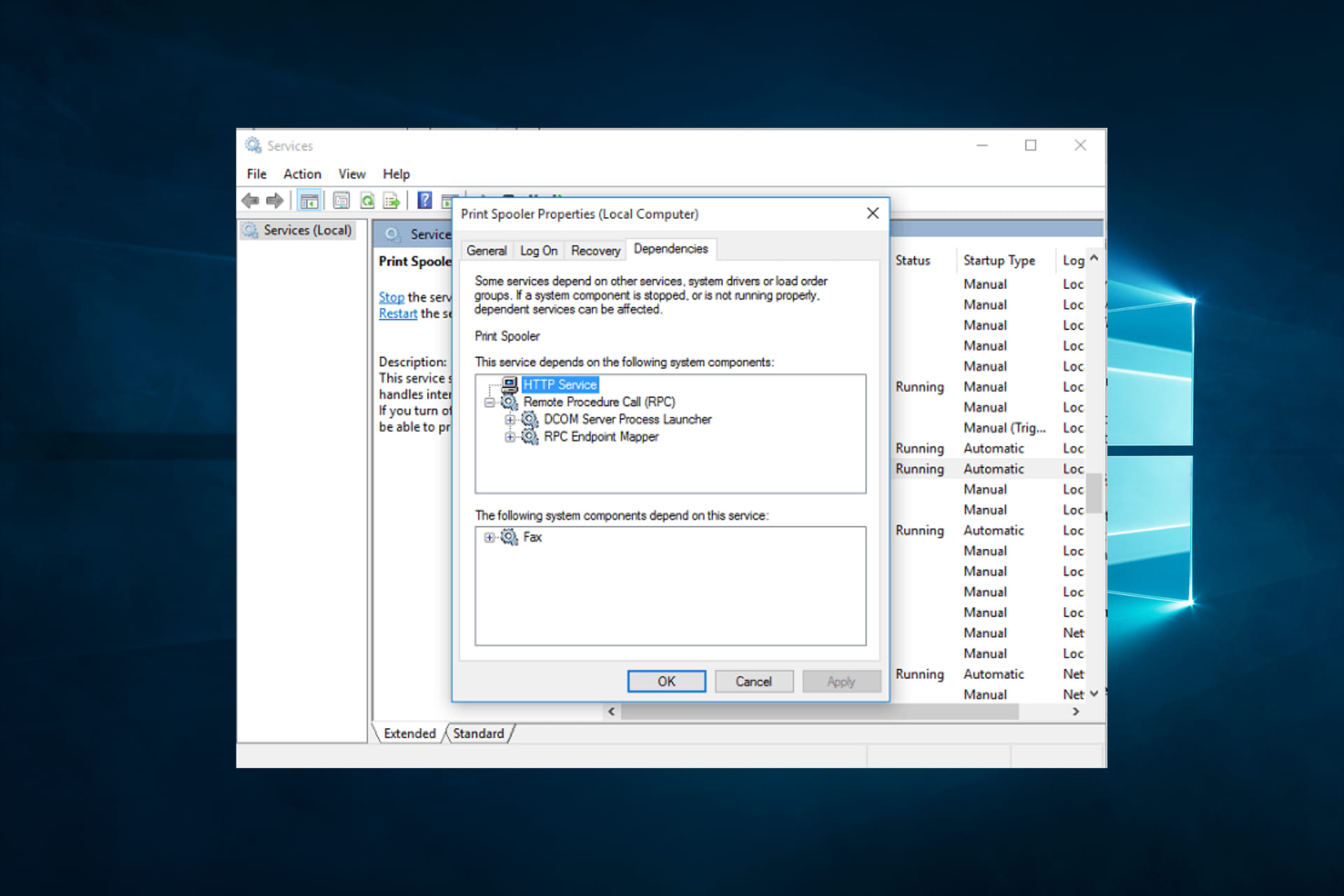Click the Export List toolbar icon

pyautogui.click(x=392, y=201)
